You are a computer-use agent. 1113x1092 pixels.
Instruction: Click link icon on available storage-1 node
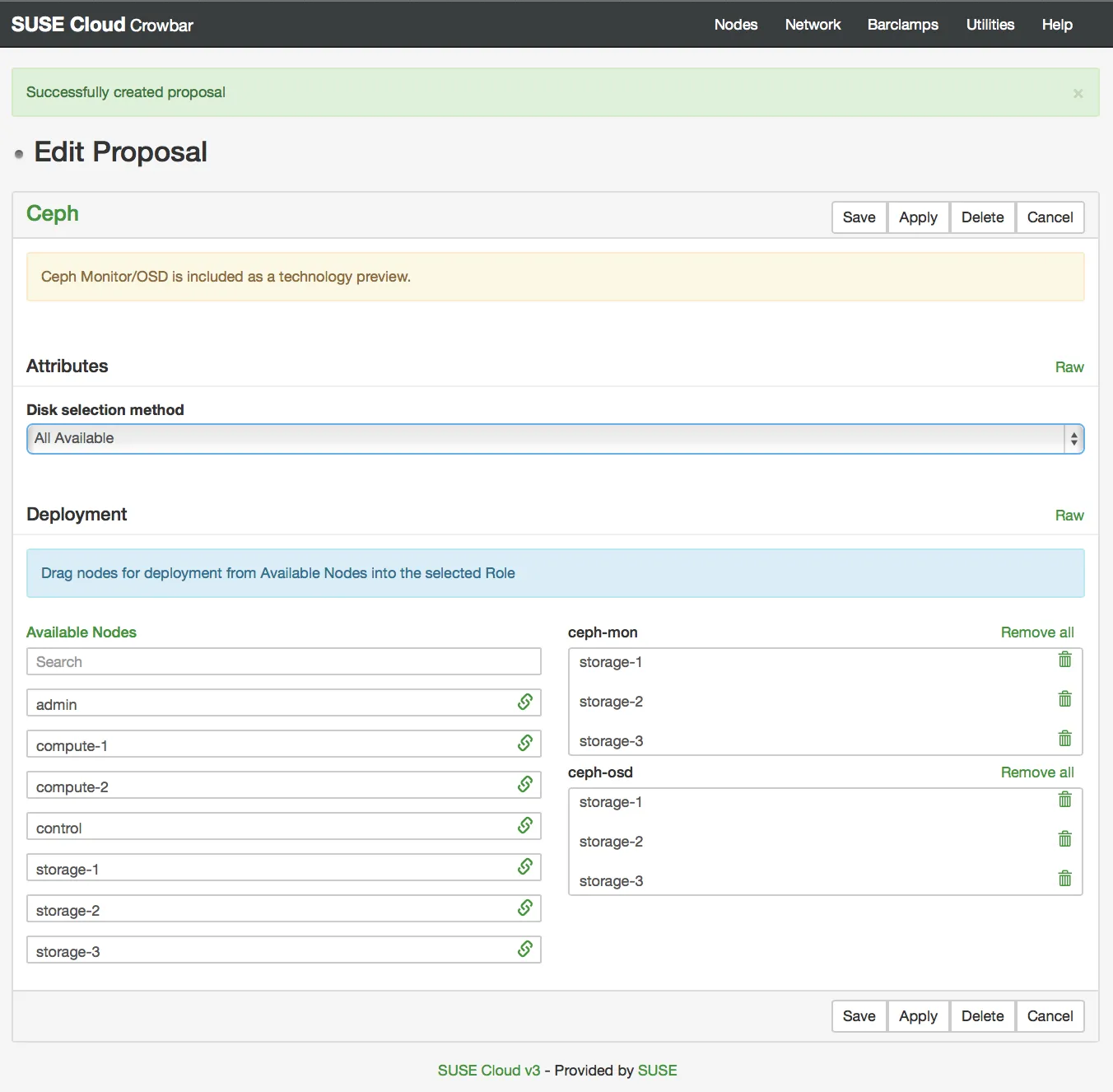(x=525, y=866)
